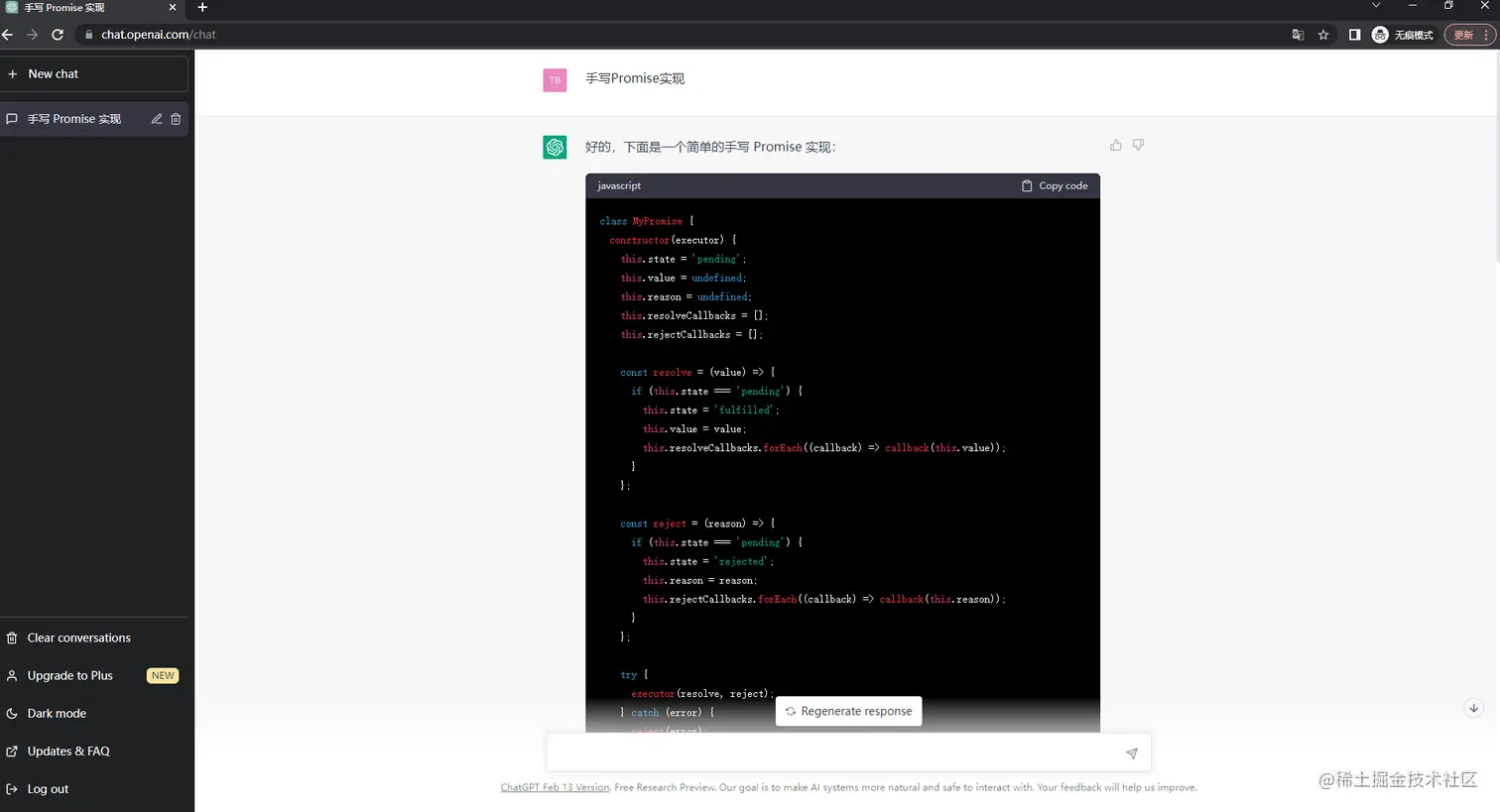Click the line this.resolveCallbacks = [];
This screenshot has height=812, width=1500.
[694, 315]
